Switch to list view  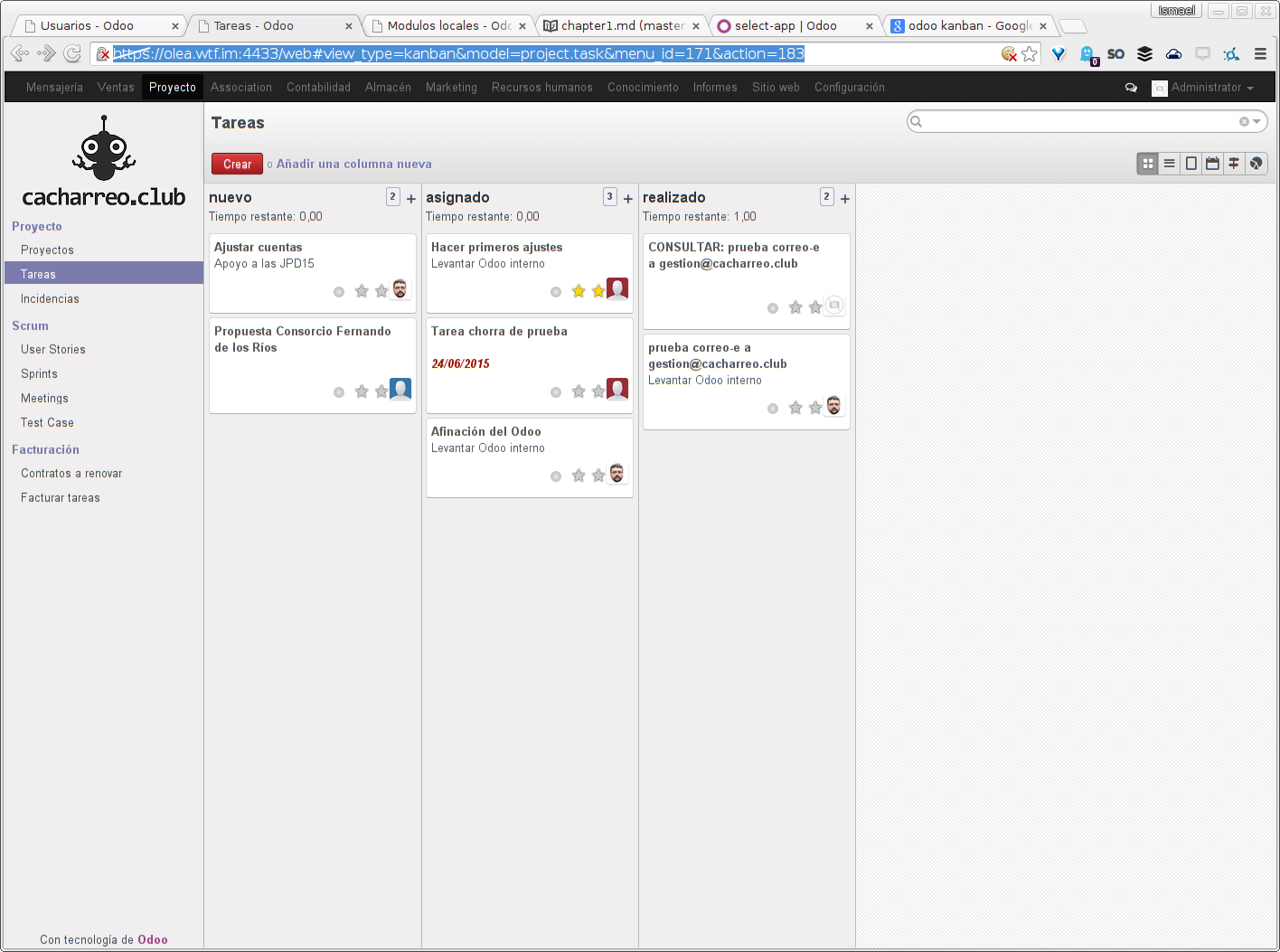click(1169, 164)
